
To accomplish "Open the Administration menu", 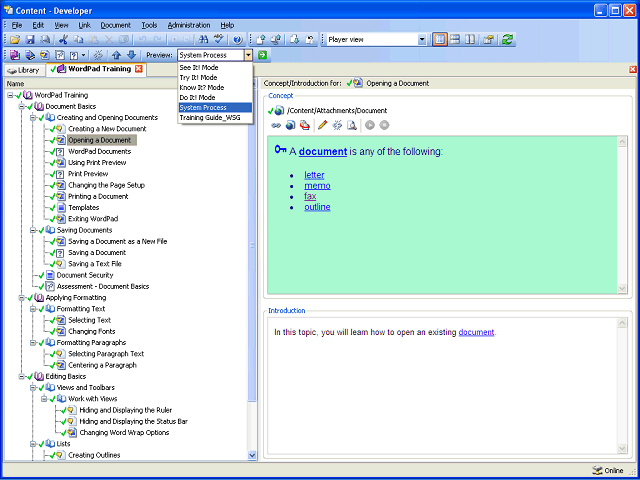I will tap(189, 25).
